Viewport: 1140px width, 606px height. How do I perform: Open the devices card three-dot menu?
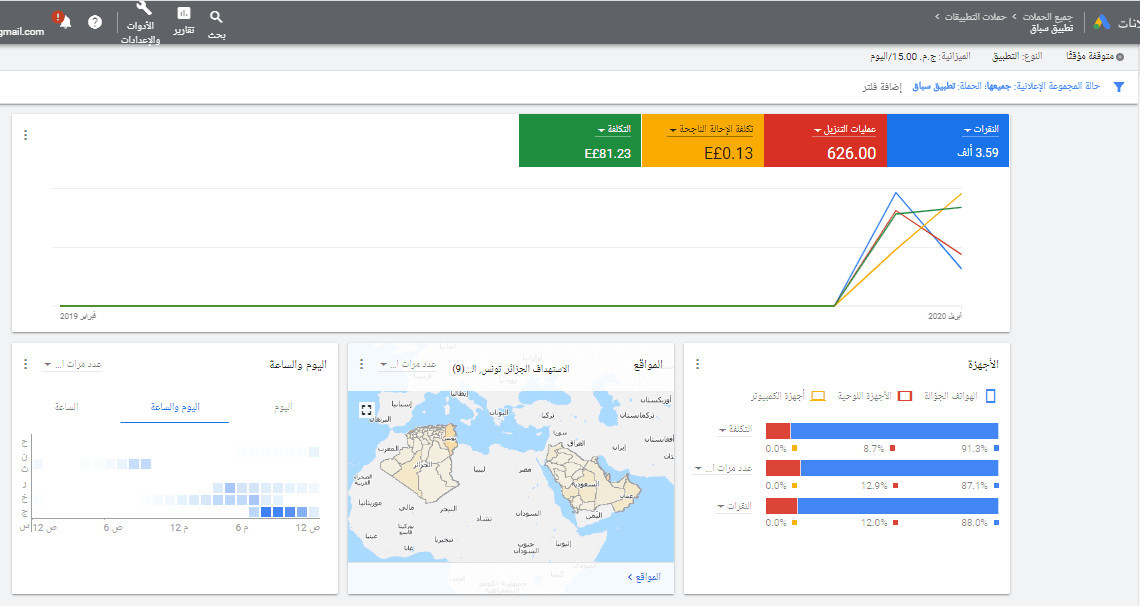tap(697, 363)
